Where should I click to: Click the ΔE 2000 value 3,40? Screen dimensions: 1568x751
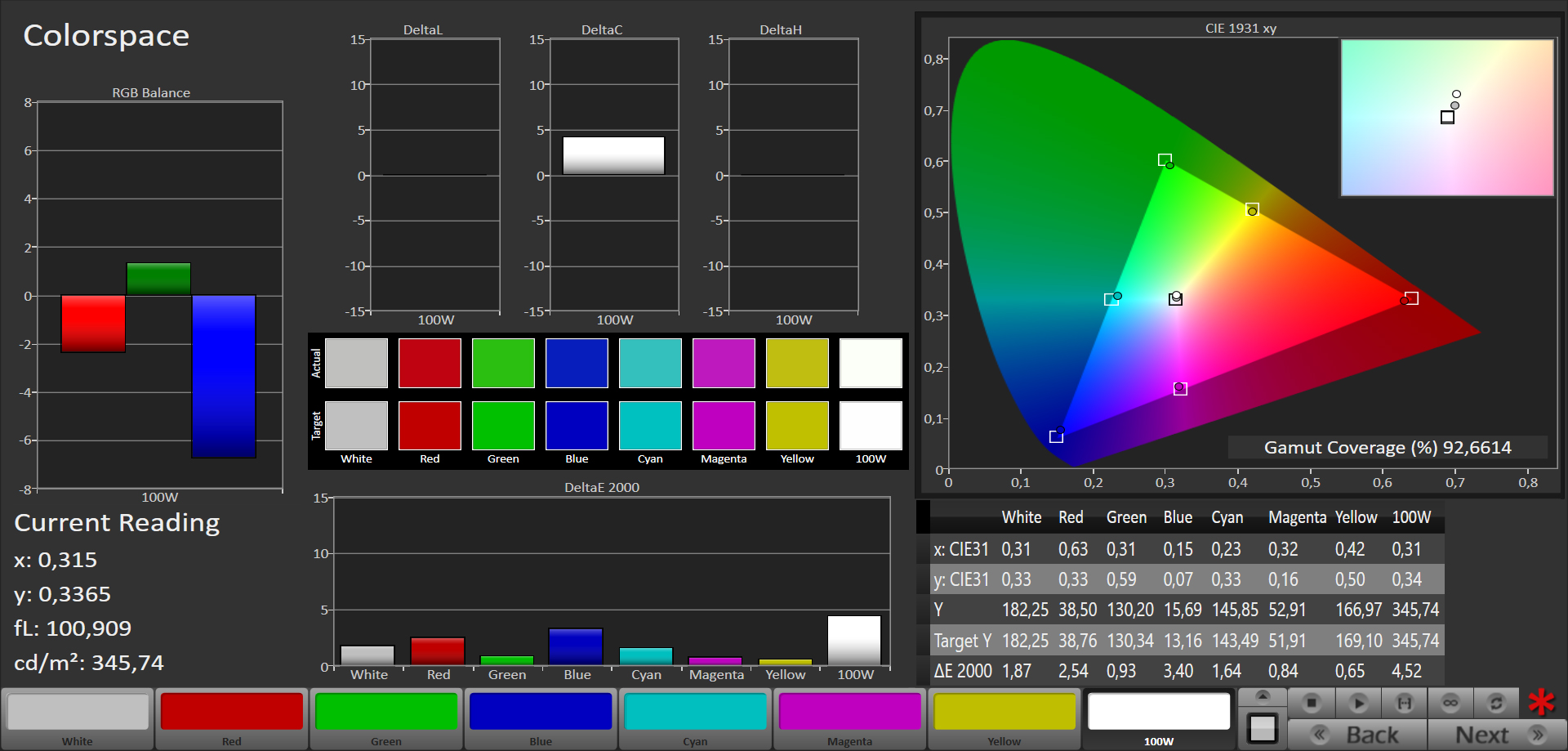coord(1178,671)
